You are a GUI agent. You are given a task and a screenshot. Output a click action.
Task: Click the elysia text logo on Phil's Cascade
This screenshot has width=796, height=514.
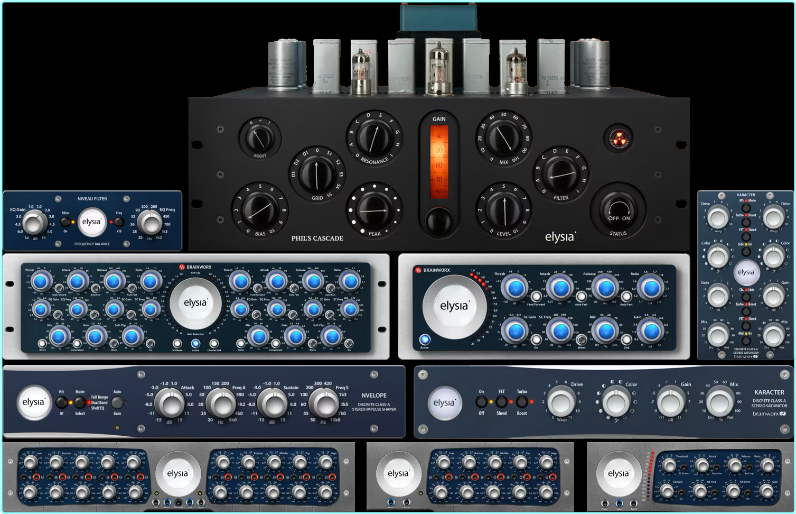(x=560, y=237)
